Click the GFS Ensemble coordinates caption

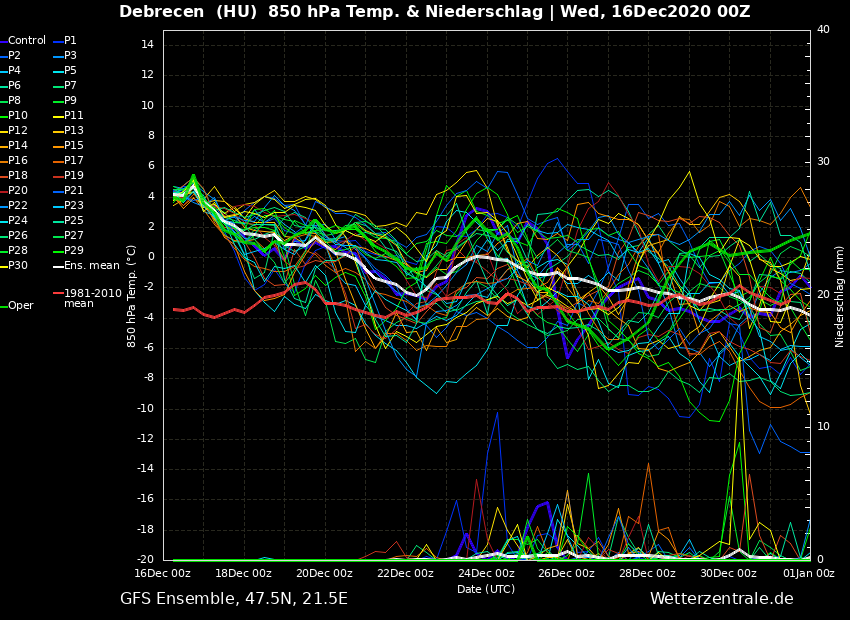click(234, 599)
